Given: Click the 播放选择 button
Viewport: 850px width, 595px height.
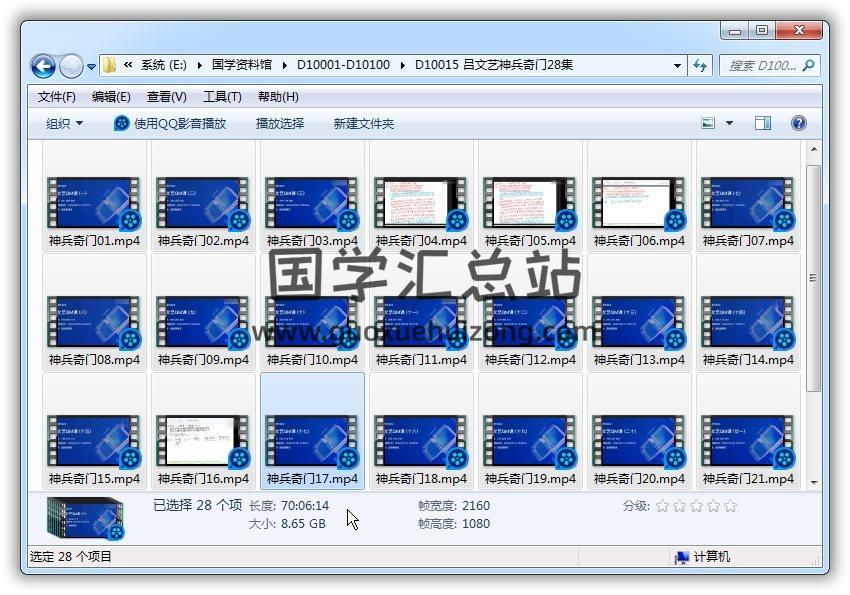Looking at the screenshot, I should pyautogui.click(x=279, y=123).
